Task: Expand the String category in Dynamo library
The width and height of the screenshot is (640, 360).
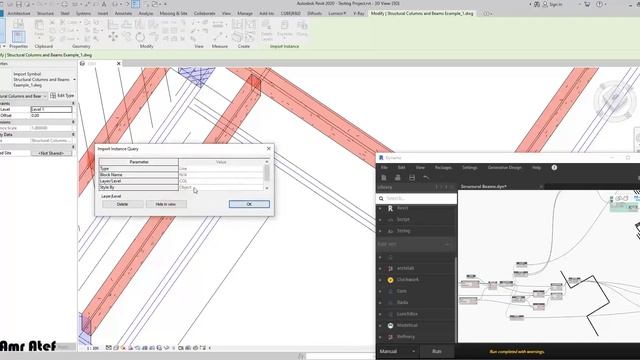Action: point(380,231)
